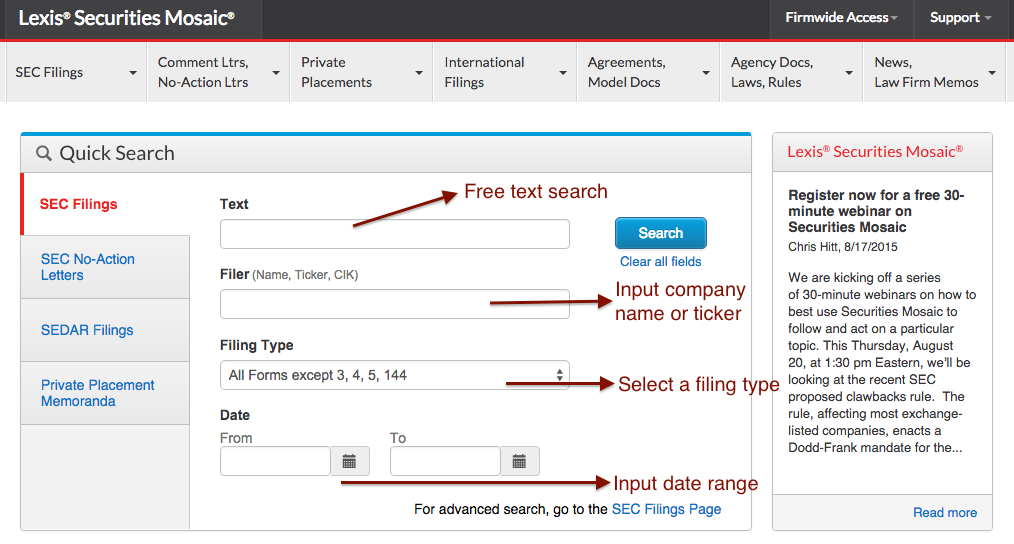Image resolution: width=1014 pixels, height=544 pixels.
Task: Open the To date calendar picker
Action: click(520, 461)
